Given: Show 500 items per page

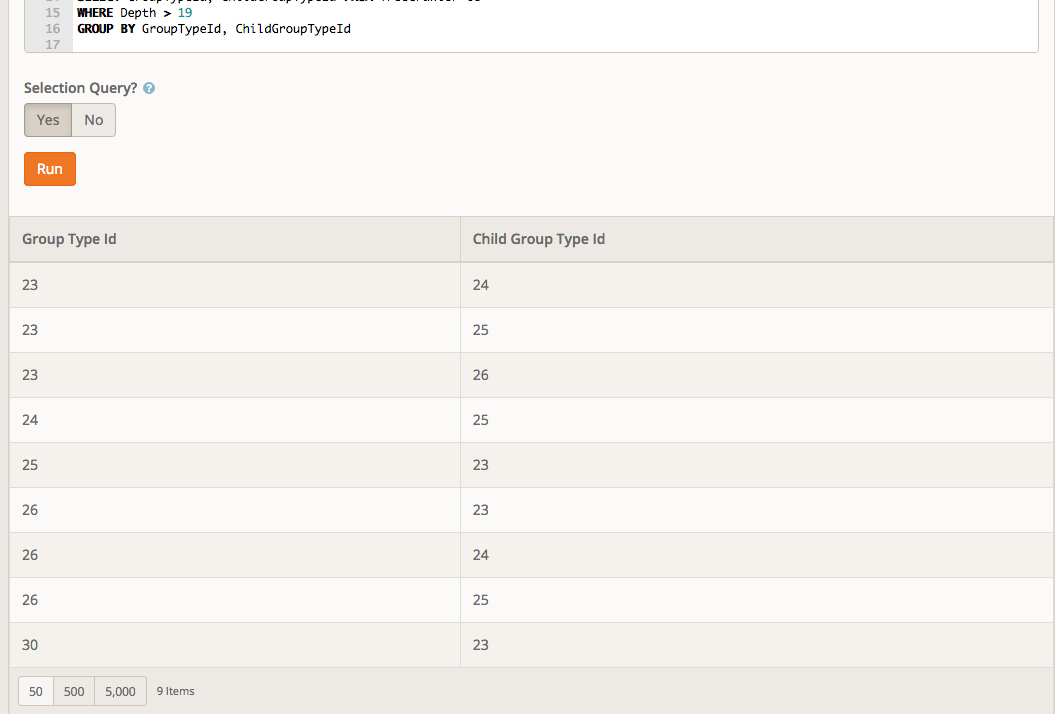Looking at the screenshot, I should click(x=74, y=691).
